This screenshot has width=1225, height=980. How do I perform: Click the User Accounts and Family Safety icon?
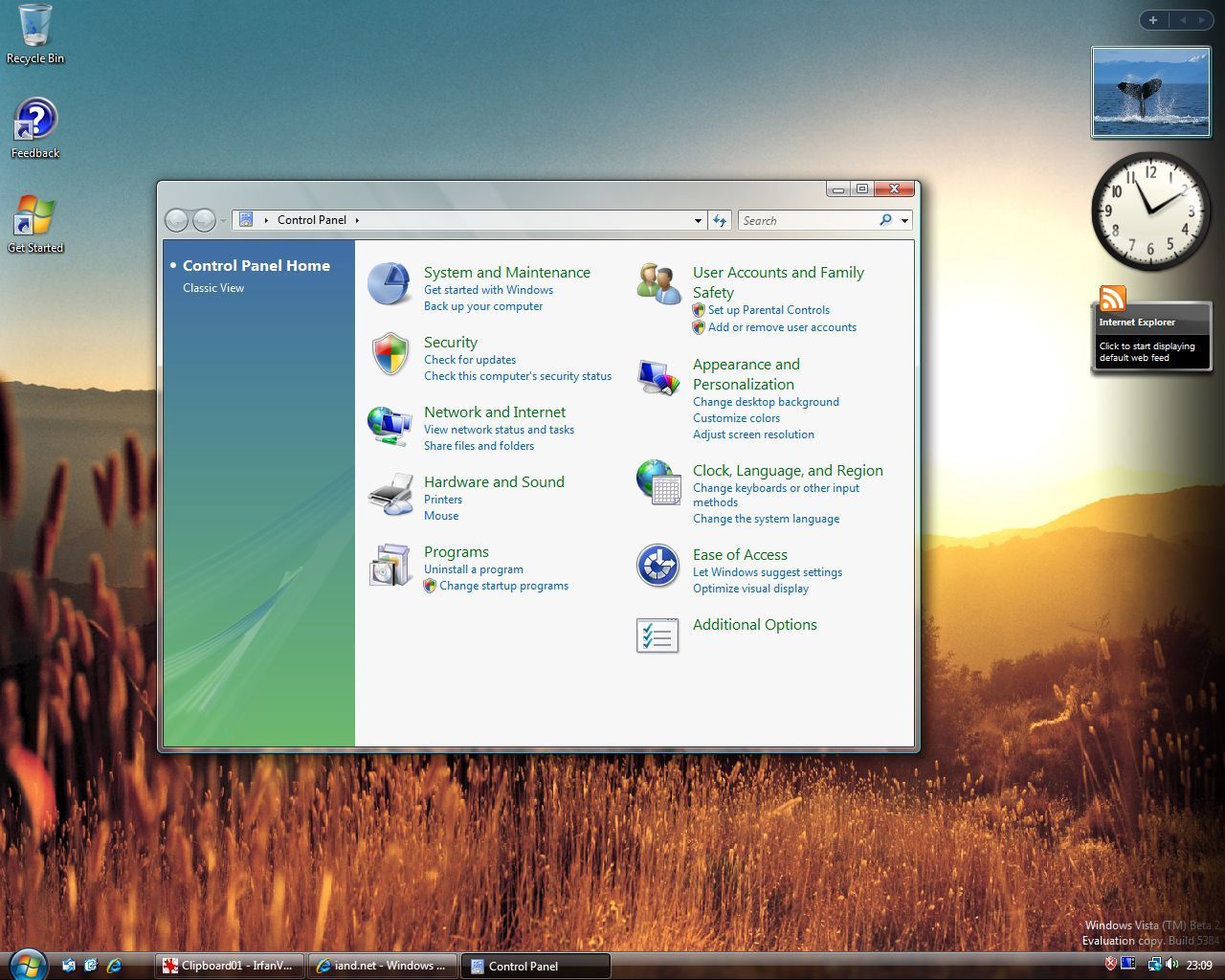658,284
